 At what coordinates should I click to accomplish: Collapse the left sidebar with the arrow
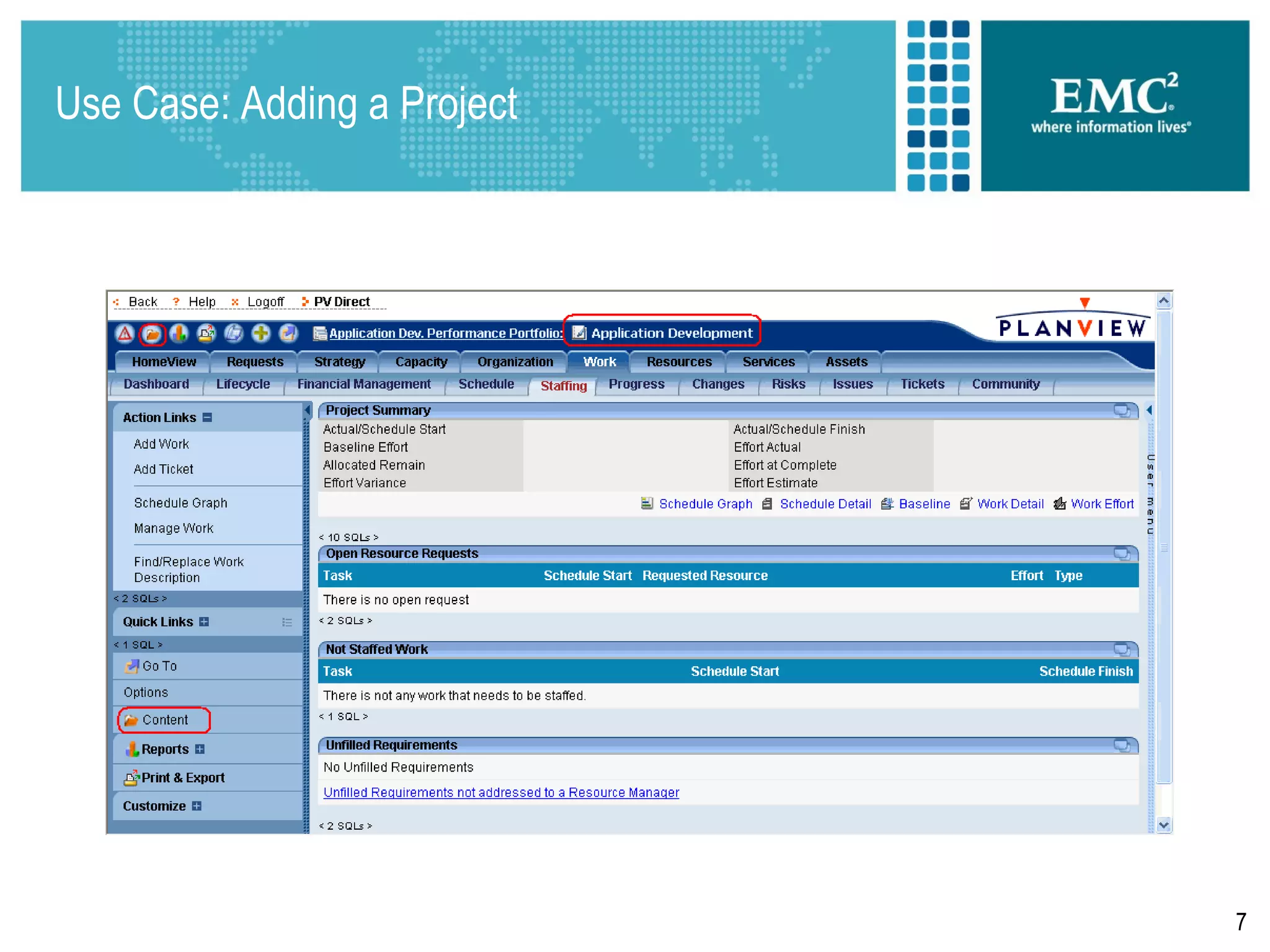click(x=307, y=410)
